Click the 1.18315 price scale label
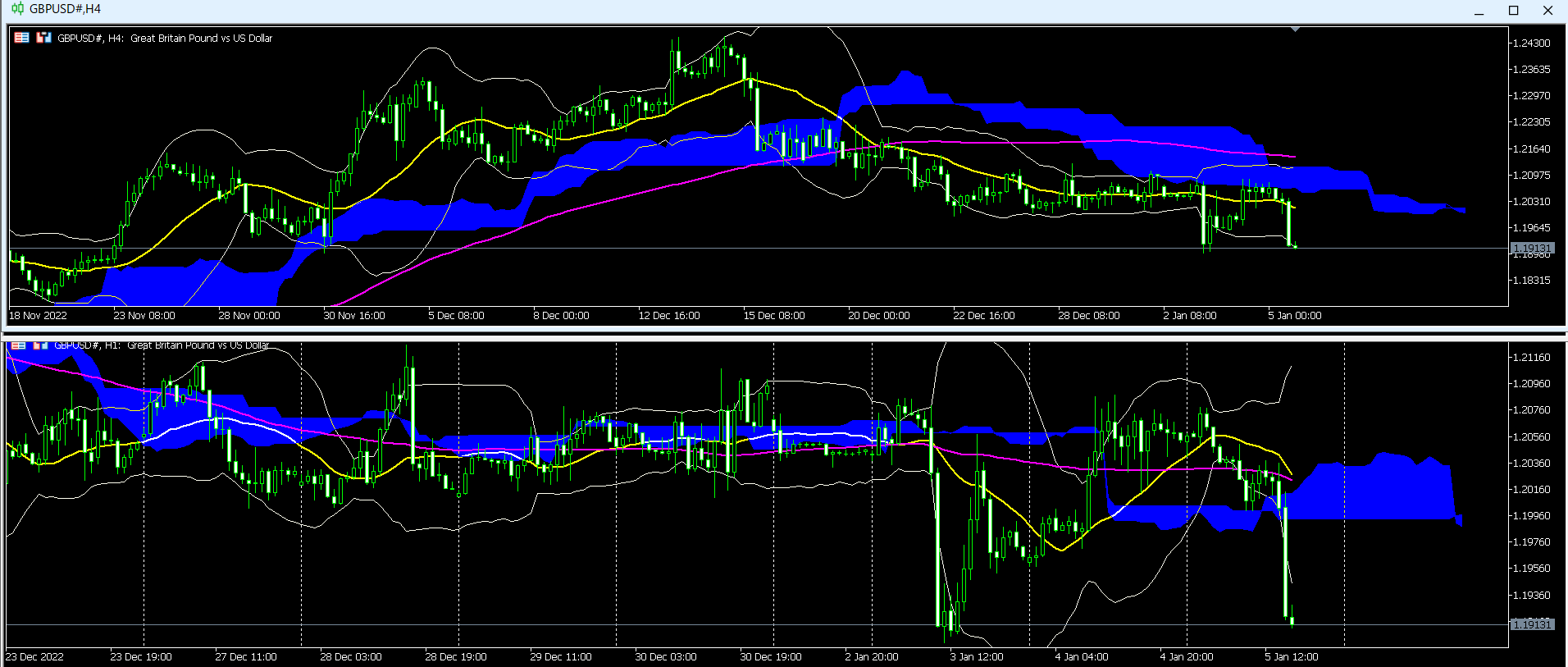 tap(1532, 281)
